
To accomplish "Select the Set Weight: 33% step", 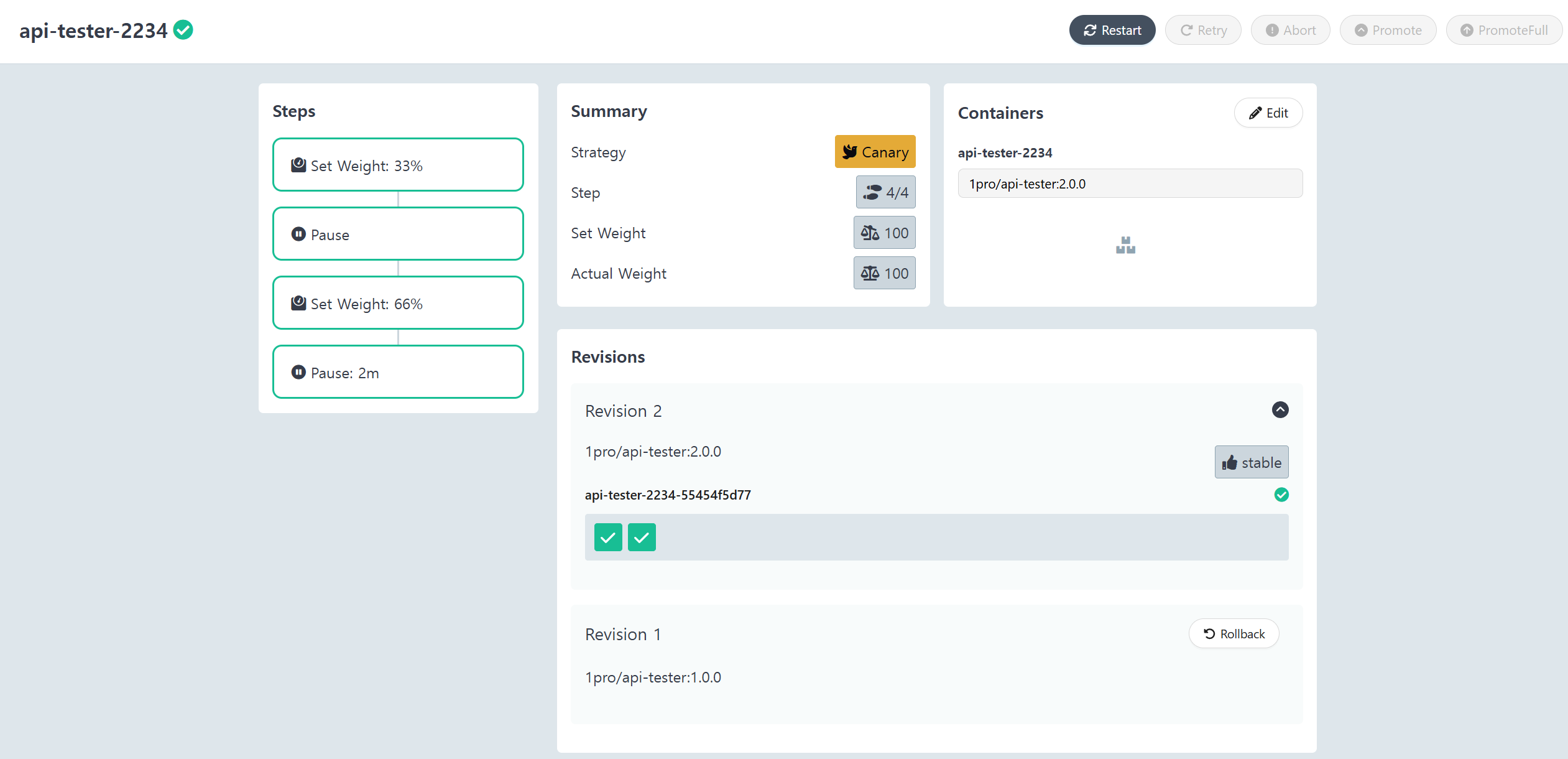I will (398, 165).
